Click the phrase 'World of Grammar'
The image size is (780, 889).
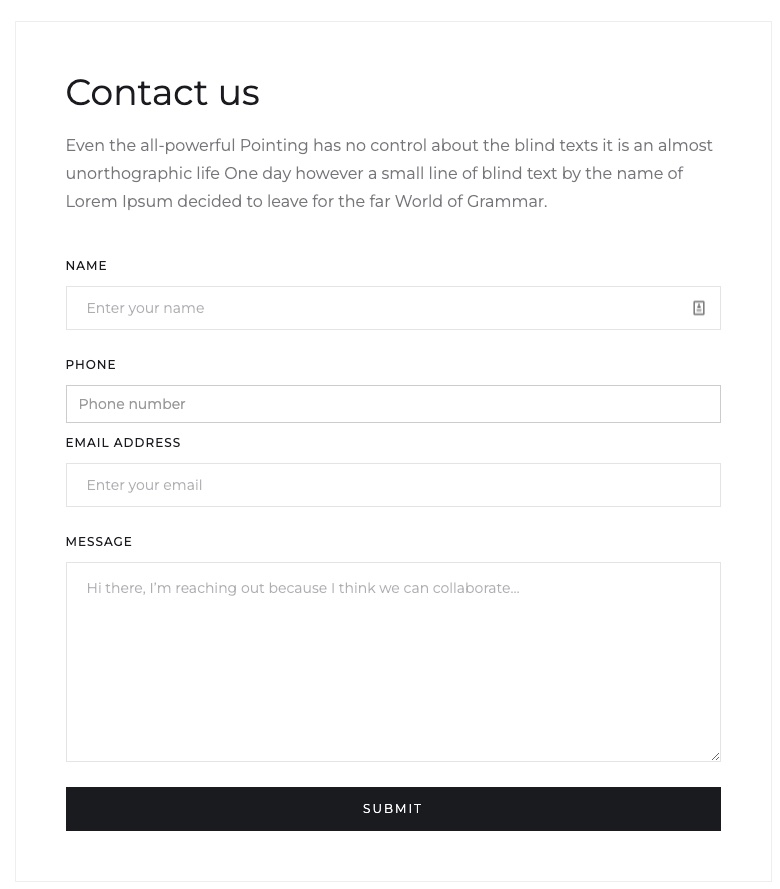pyautogui.click(x=470, y=201)
